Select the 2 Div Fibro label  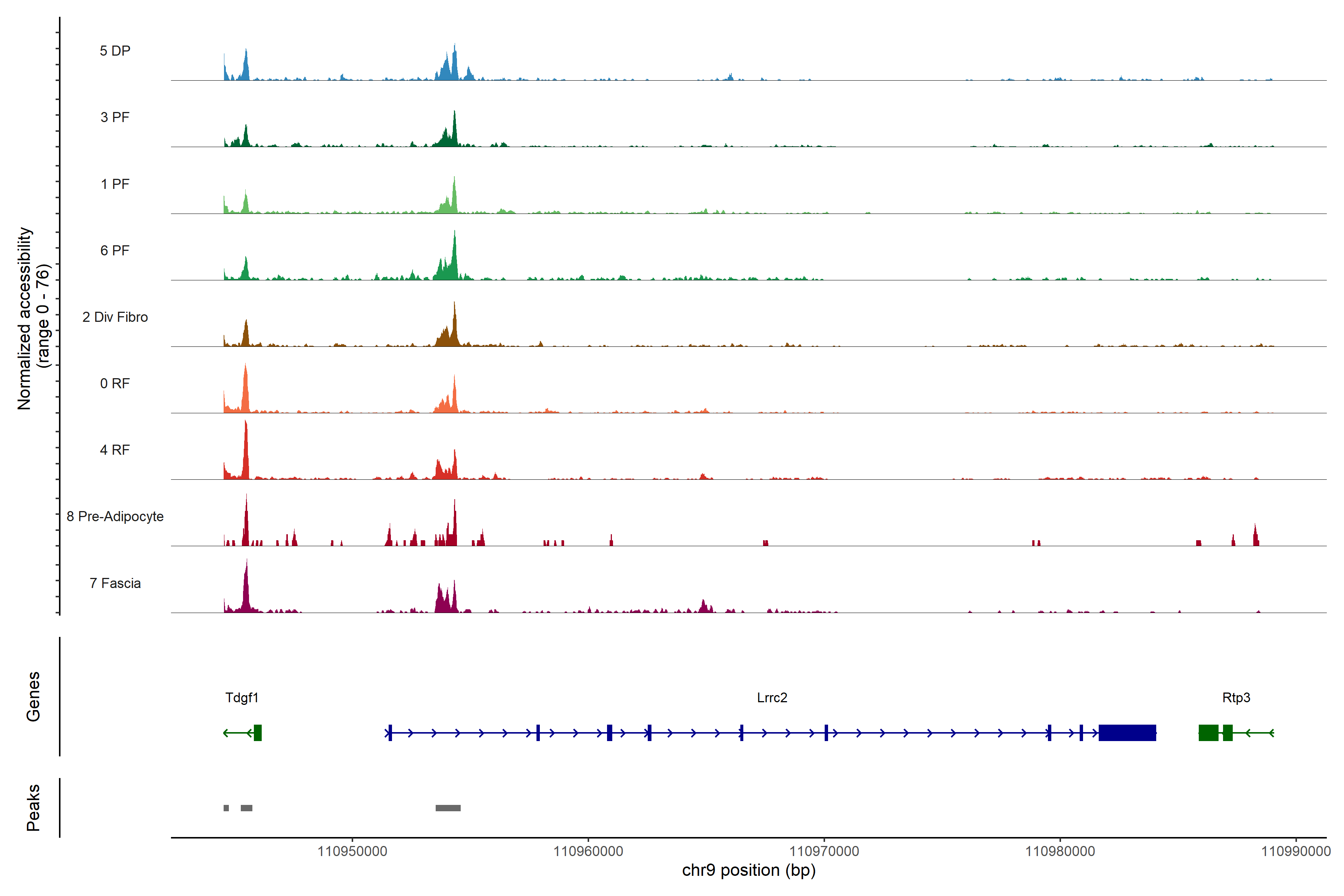(115, 317)
